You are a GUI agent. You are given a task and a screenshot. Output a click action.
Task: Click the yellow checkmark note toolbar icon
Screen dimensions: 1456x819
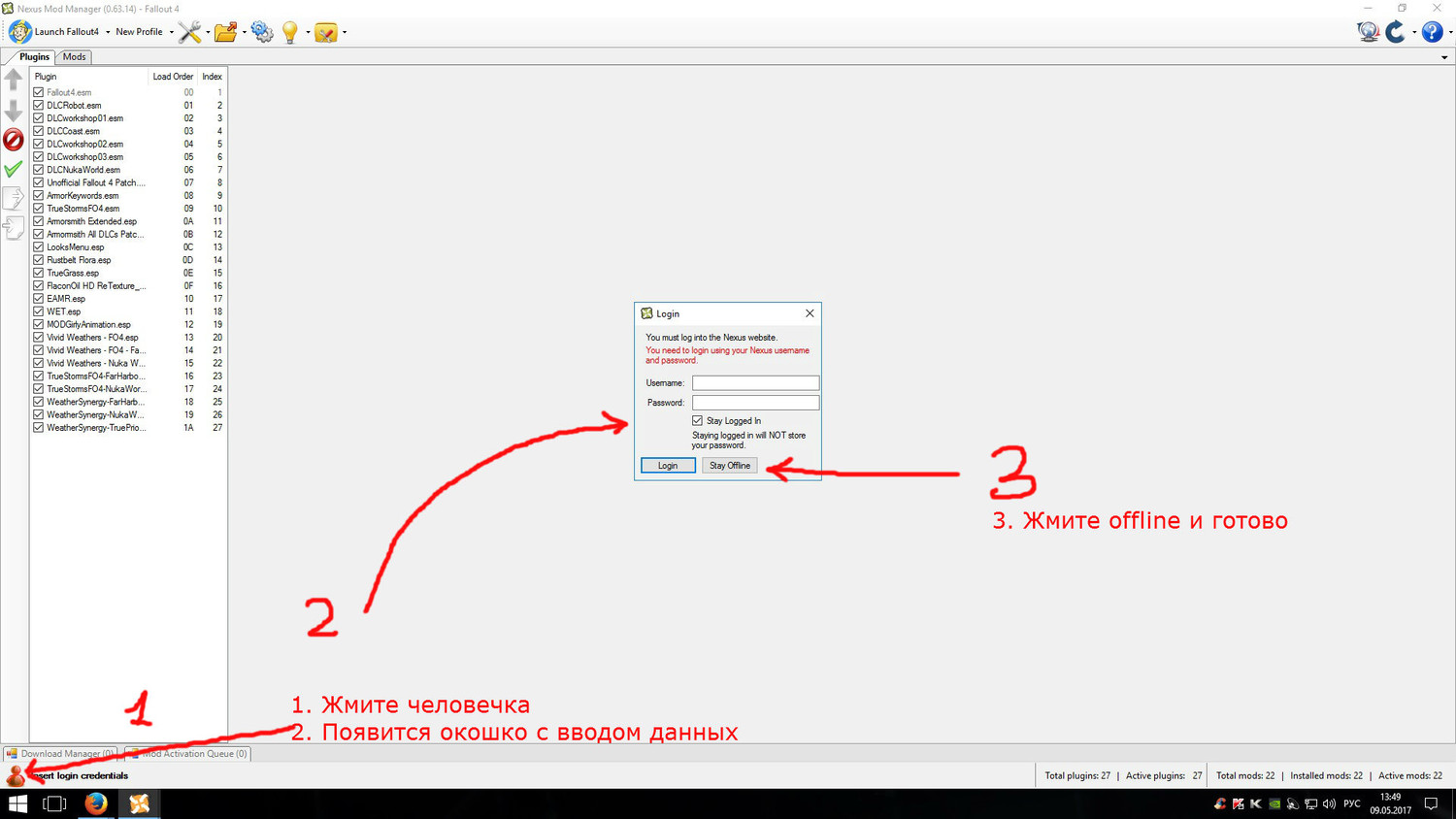tap(326, 32)
